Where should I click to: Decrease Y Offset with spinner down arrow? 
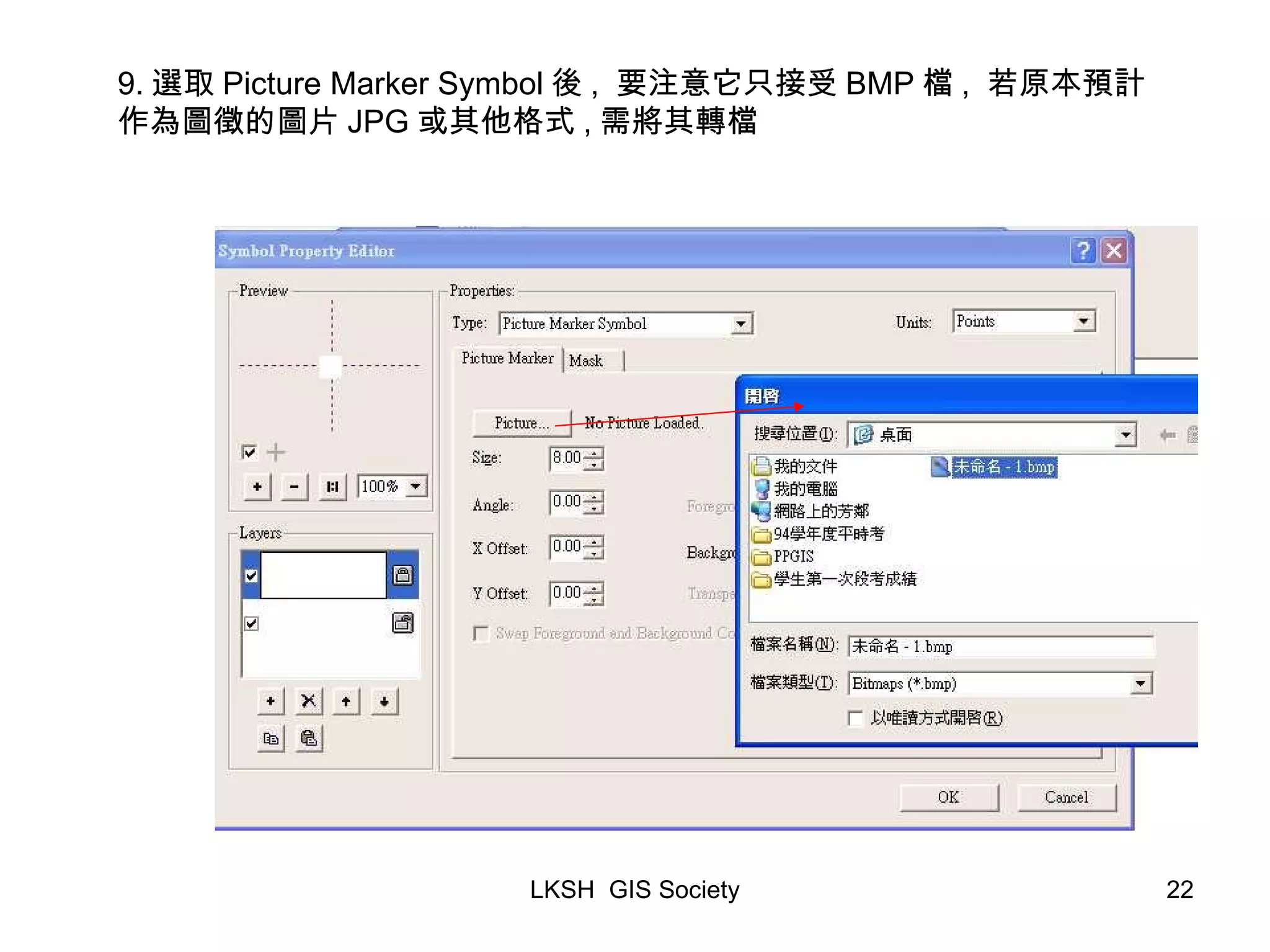pyautogui.click(x=594, y=599)
